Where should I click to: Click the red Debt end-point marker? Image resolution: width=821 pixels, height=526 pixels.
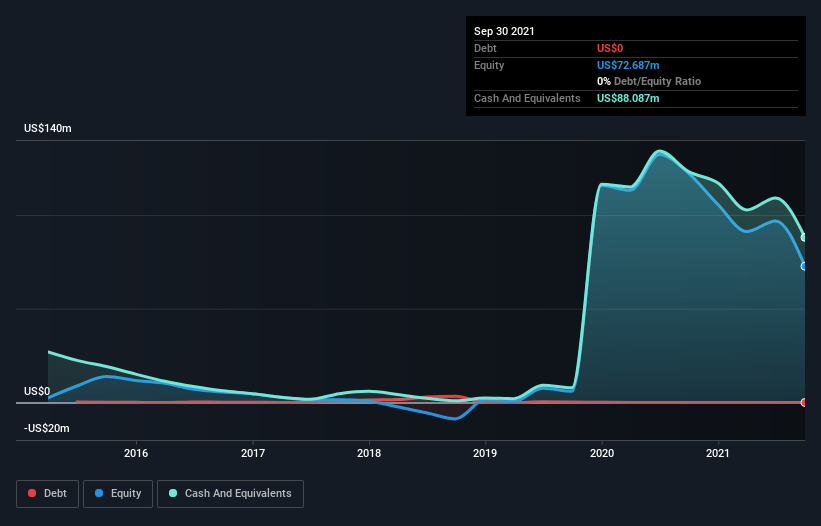(804, 402)
